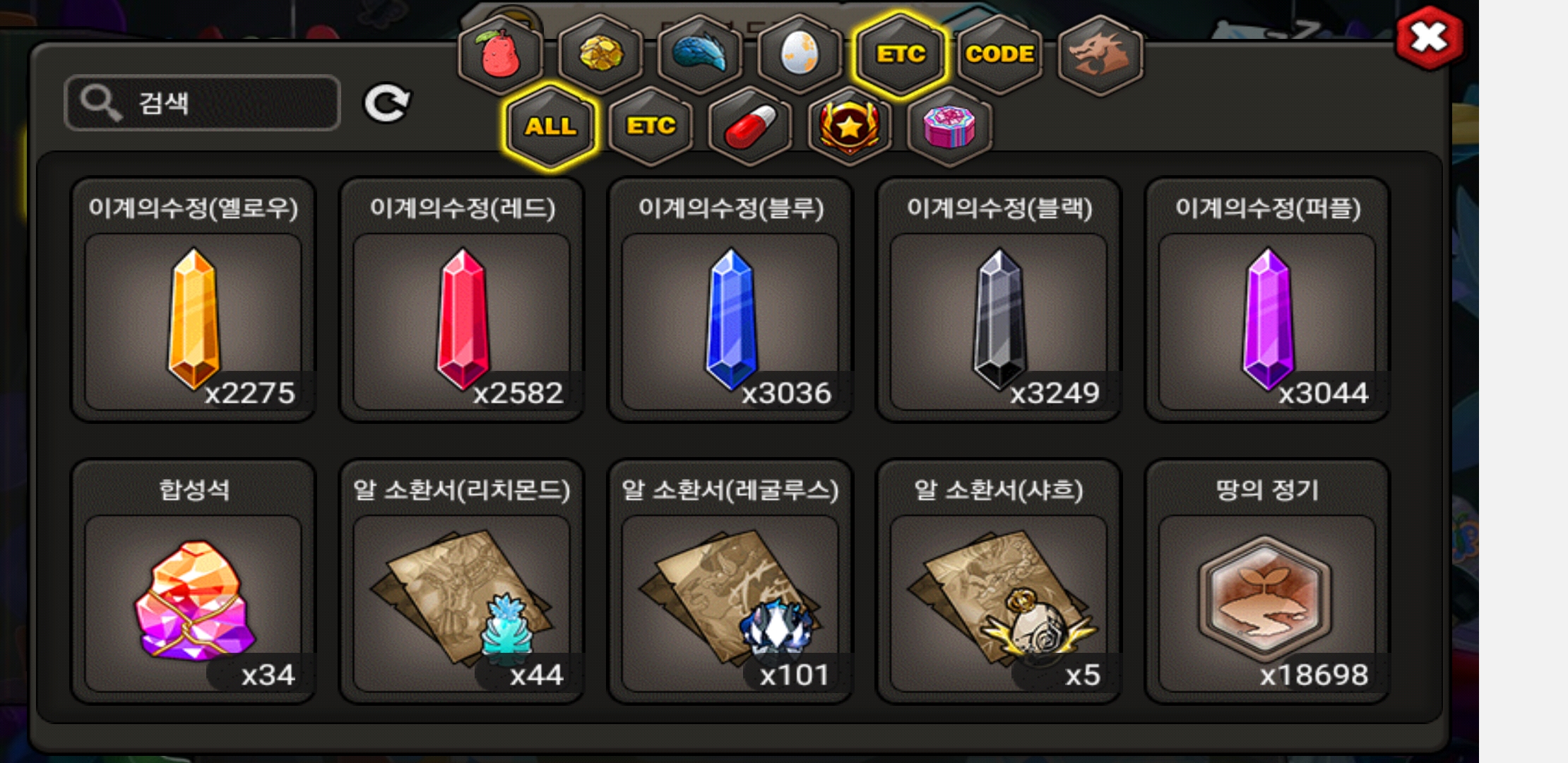Click the refresh arrow next to search

tap(386, 104)
